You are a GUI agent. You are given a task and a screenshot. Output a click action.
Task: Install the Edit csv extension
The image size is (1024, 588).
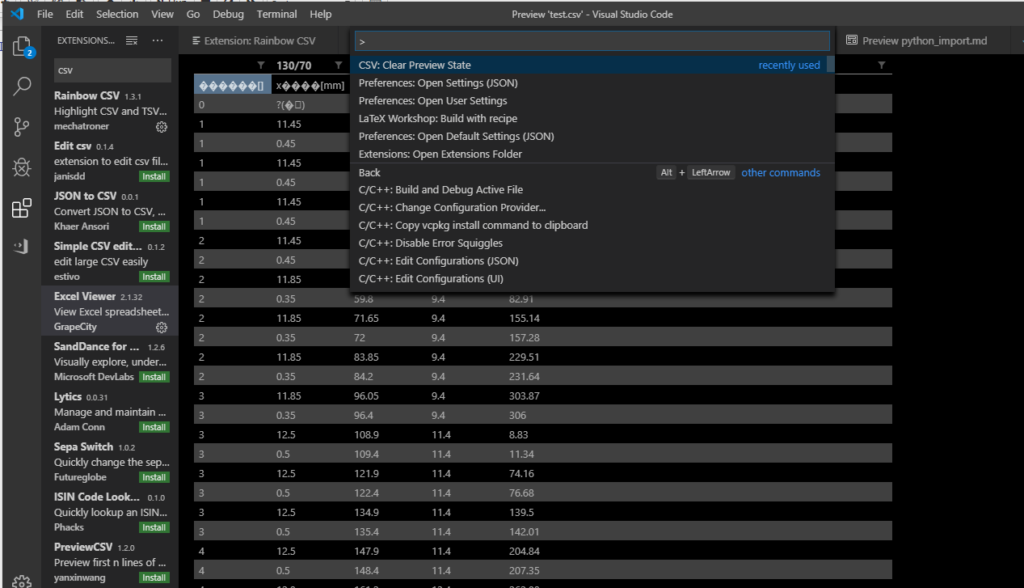154,176
